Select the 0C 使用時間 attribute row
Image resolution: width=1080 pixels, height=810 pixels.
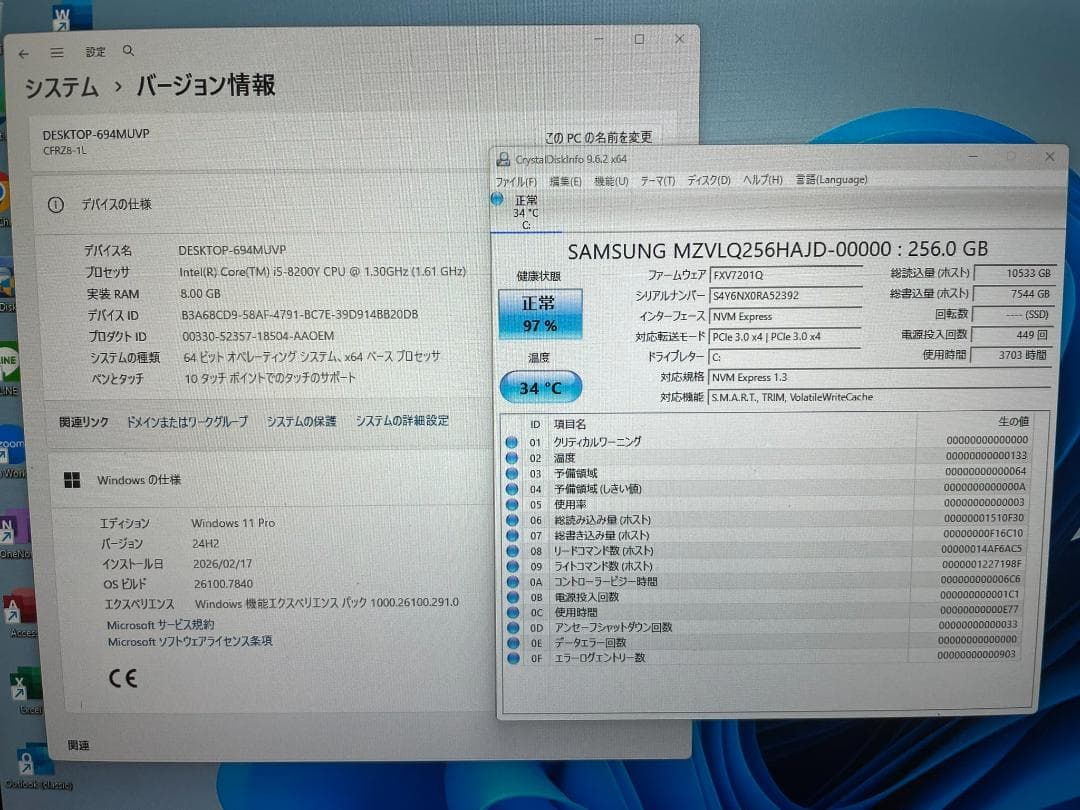pos(763,612)
